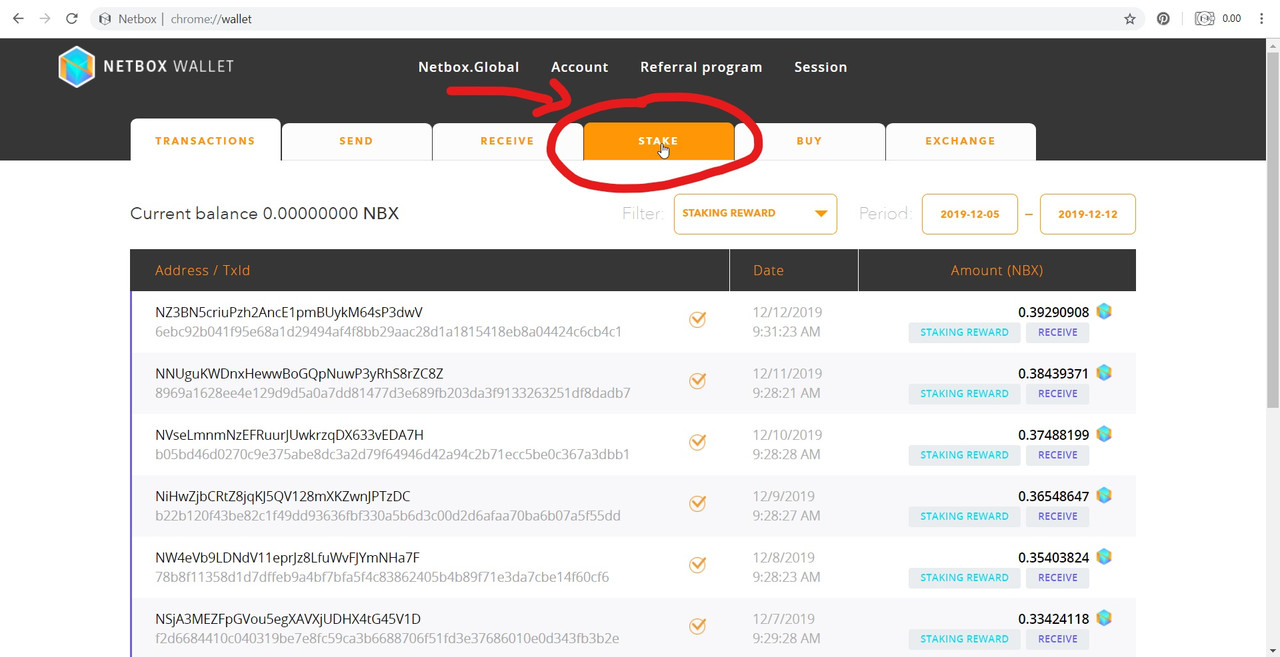Viewport: 1280px width, 657px height.
Task: Click address NVseLmnmNzEFRuurJUwkrzqDX633vEDA7H
Action: [x=289, y=435]
